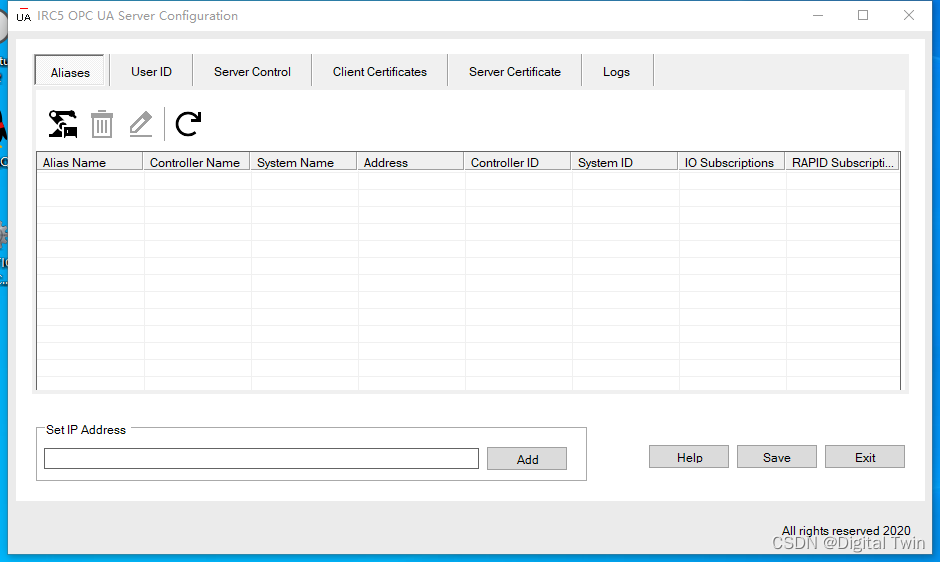Click the Help button
The height and width of the screenshot is (562, 940).
(689, 457)
